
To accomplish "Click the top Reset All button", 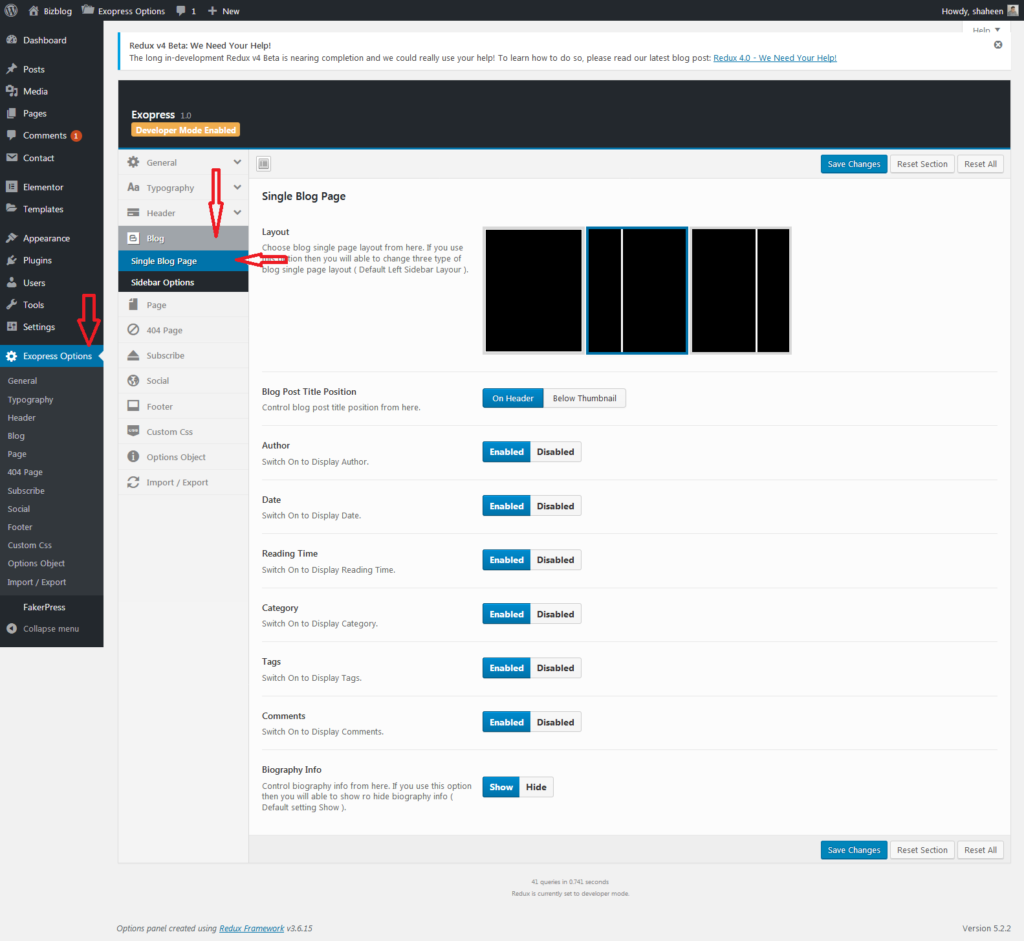I will (980, 164).
